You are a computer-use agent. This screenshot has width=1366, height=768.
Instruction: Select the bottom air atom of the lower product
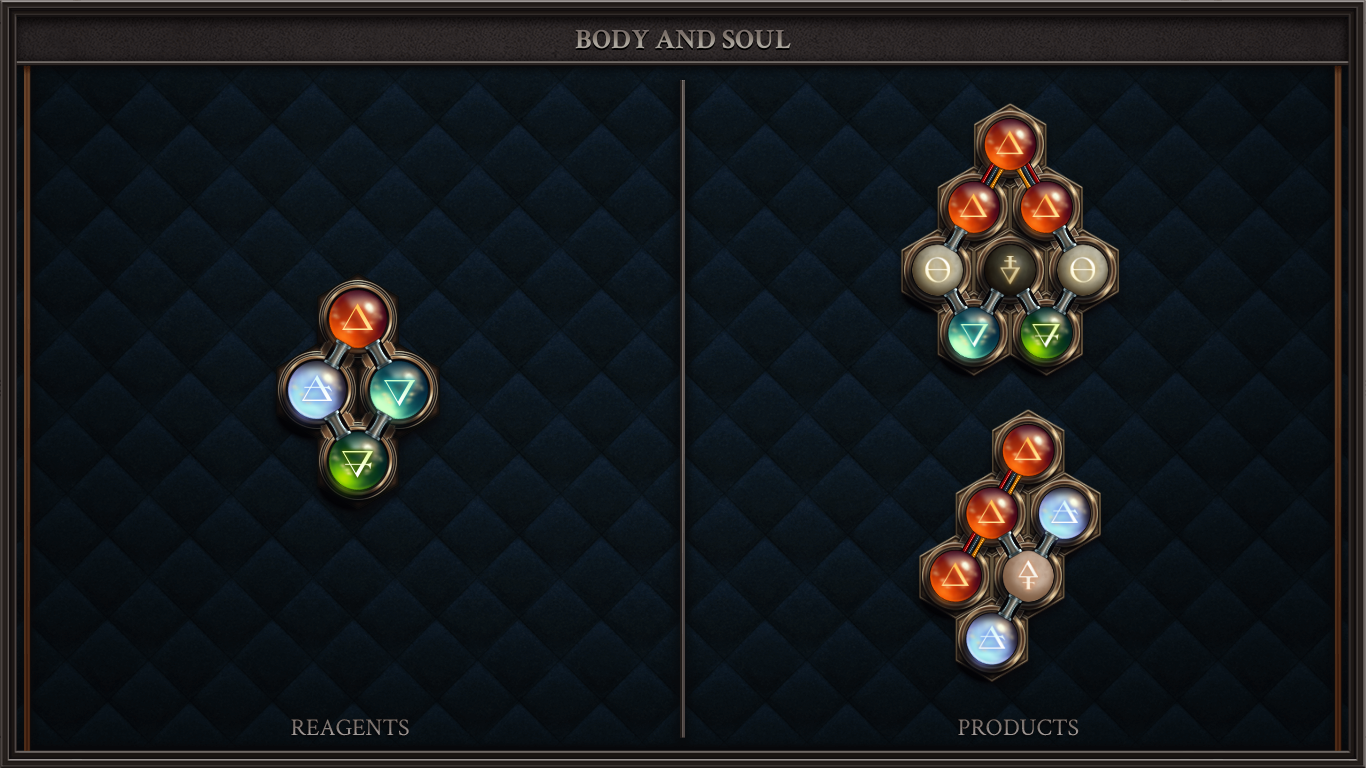point(991,639)
